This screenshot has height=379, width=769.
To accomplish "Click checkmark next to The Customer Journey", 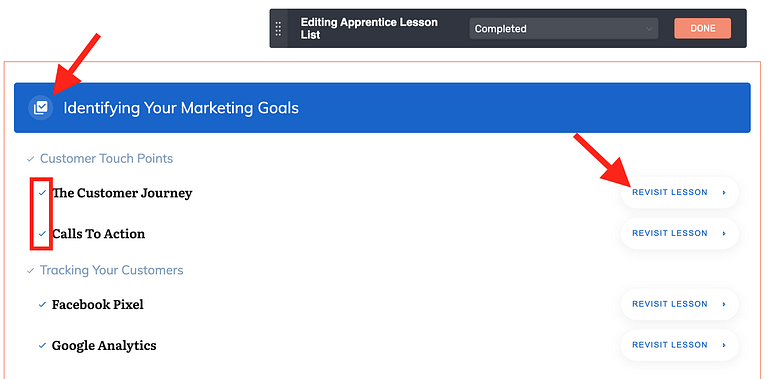I will tap(42, 193).
